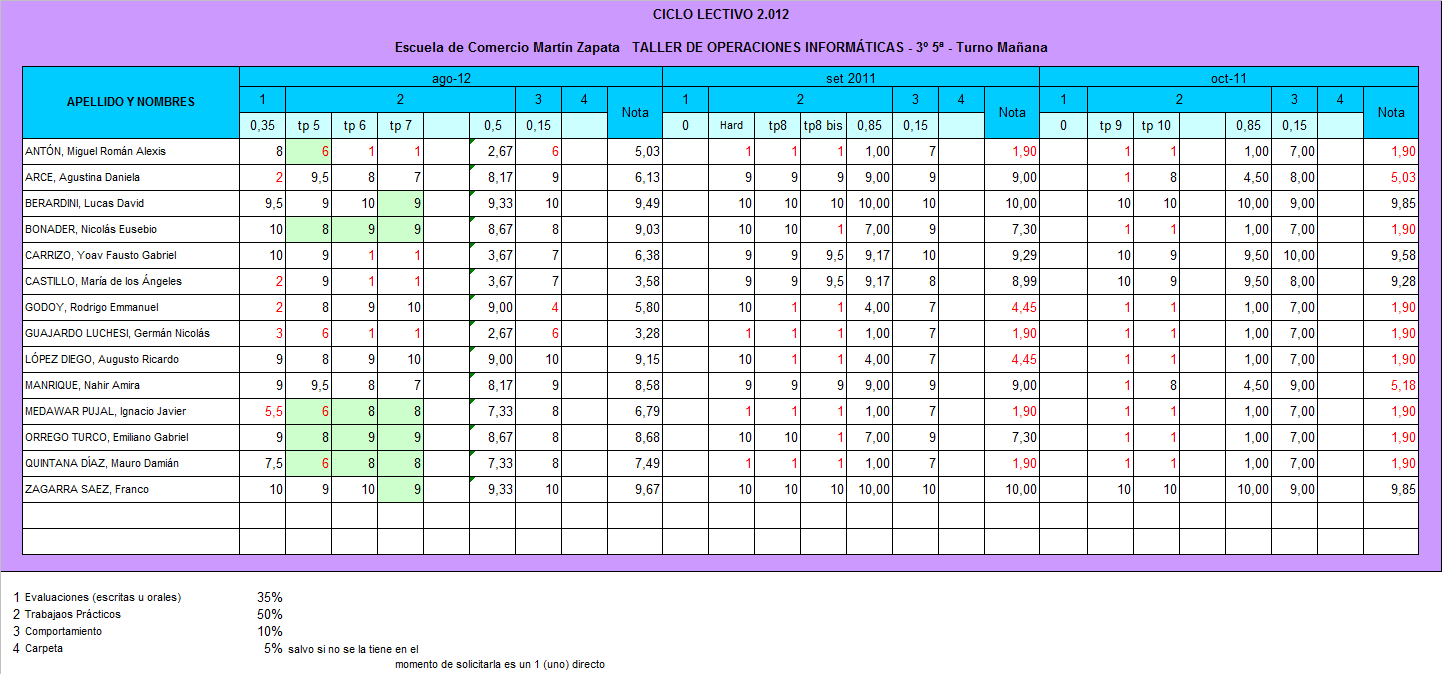Select the tp 5 column header

point(308,126)
